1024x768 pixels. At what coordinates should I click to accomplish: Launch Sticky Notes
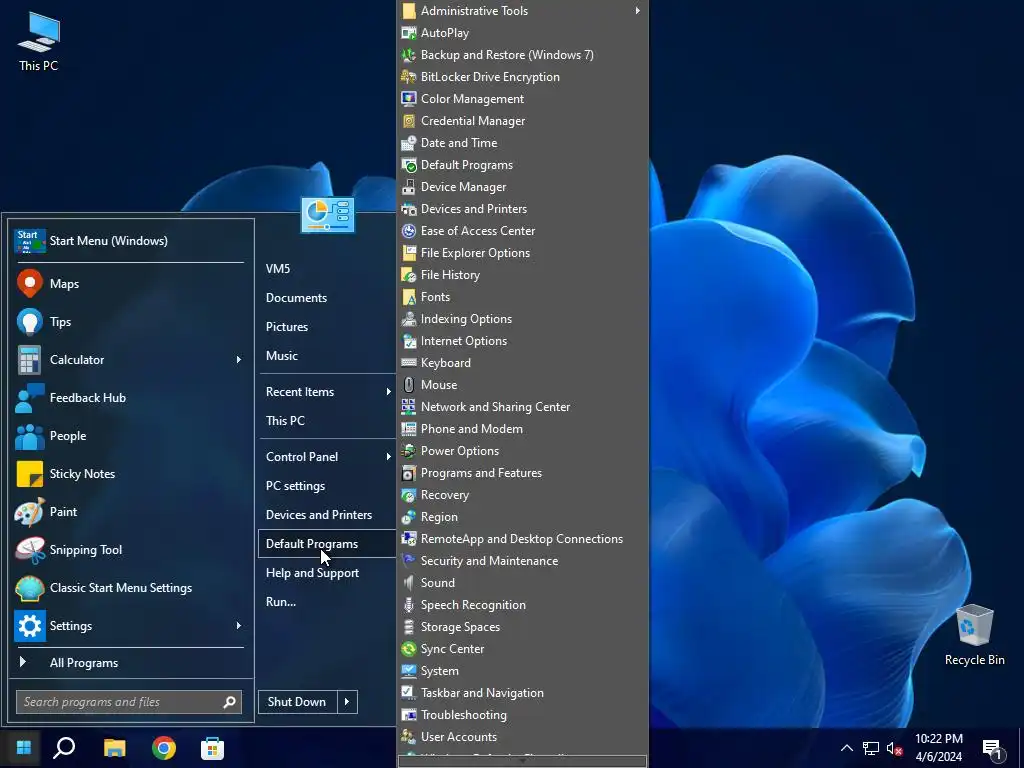[129, 473]
